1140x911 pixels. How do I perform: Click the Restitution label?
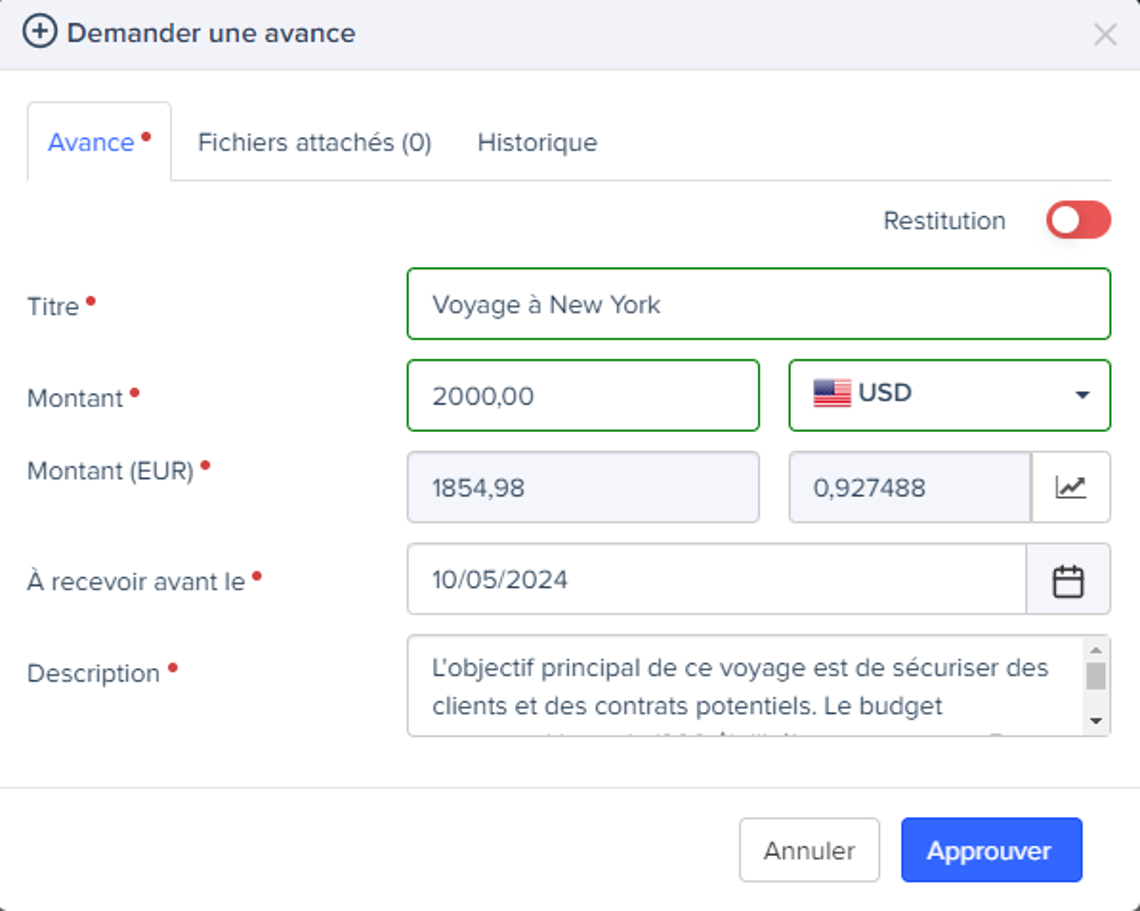944,220
